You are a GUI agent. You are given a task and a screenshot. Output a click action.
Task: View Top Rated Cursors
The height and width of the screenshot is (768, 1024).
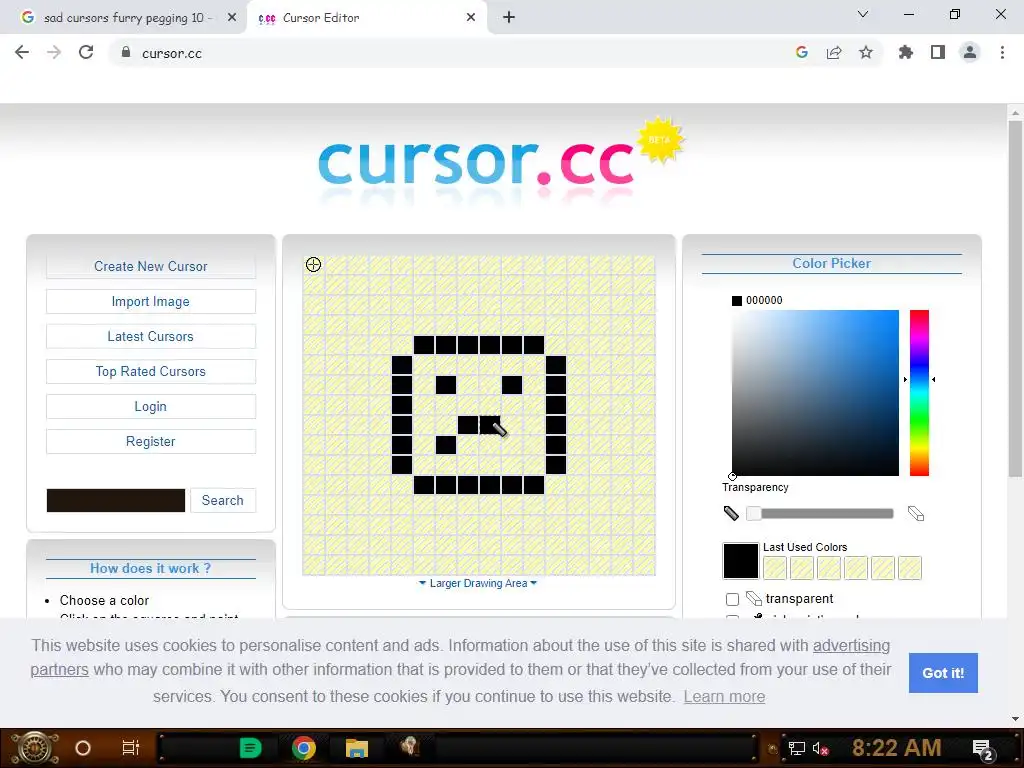point(151,372)
